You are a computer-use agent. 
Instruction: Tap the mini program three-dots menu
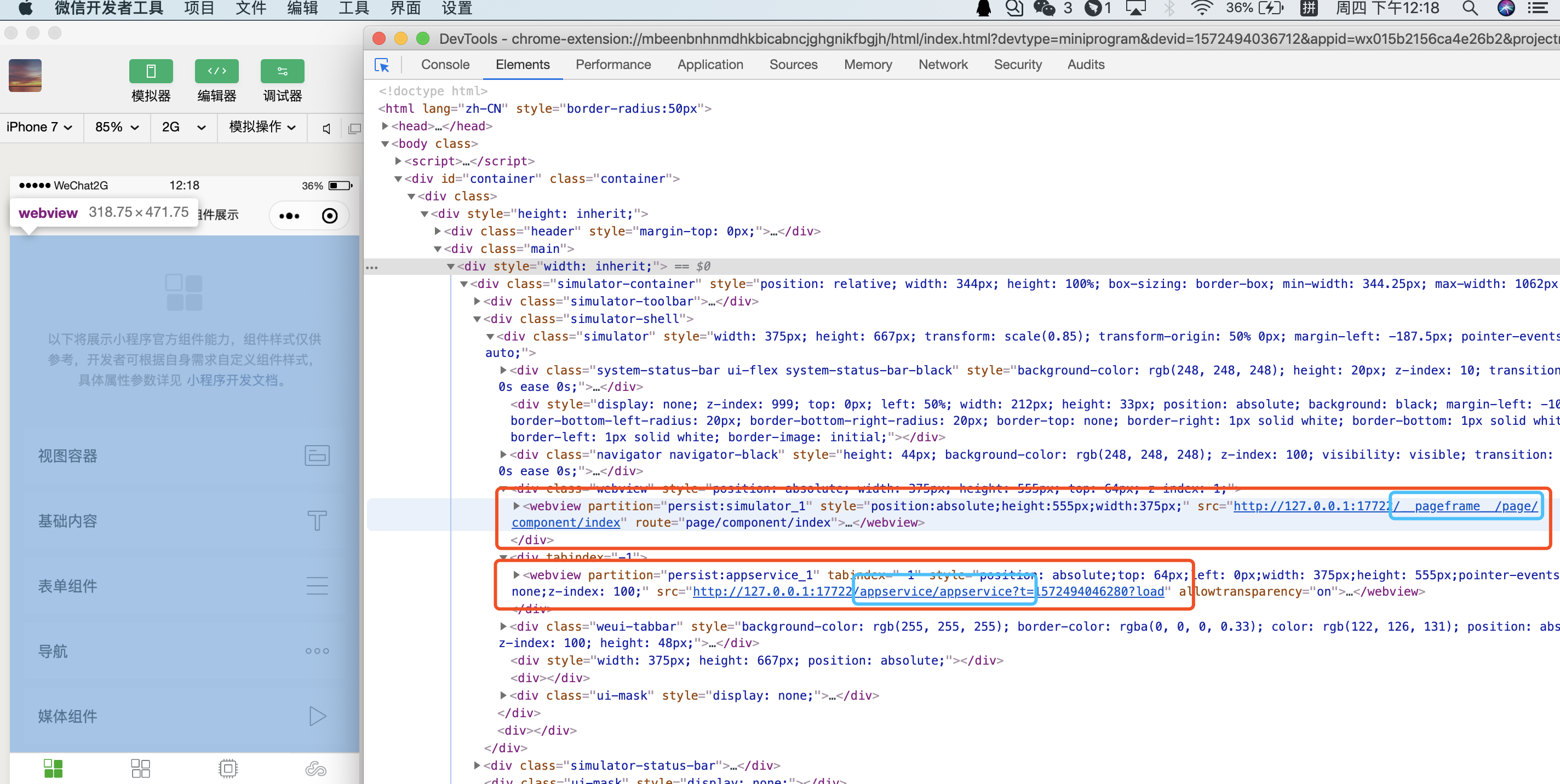point(289,216)
